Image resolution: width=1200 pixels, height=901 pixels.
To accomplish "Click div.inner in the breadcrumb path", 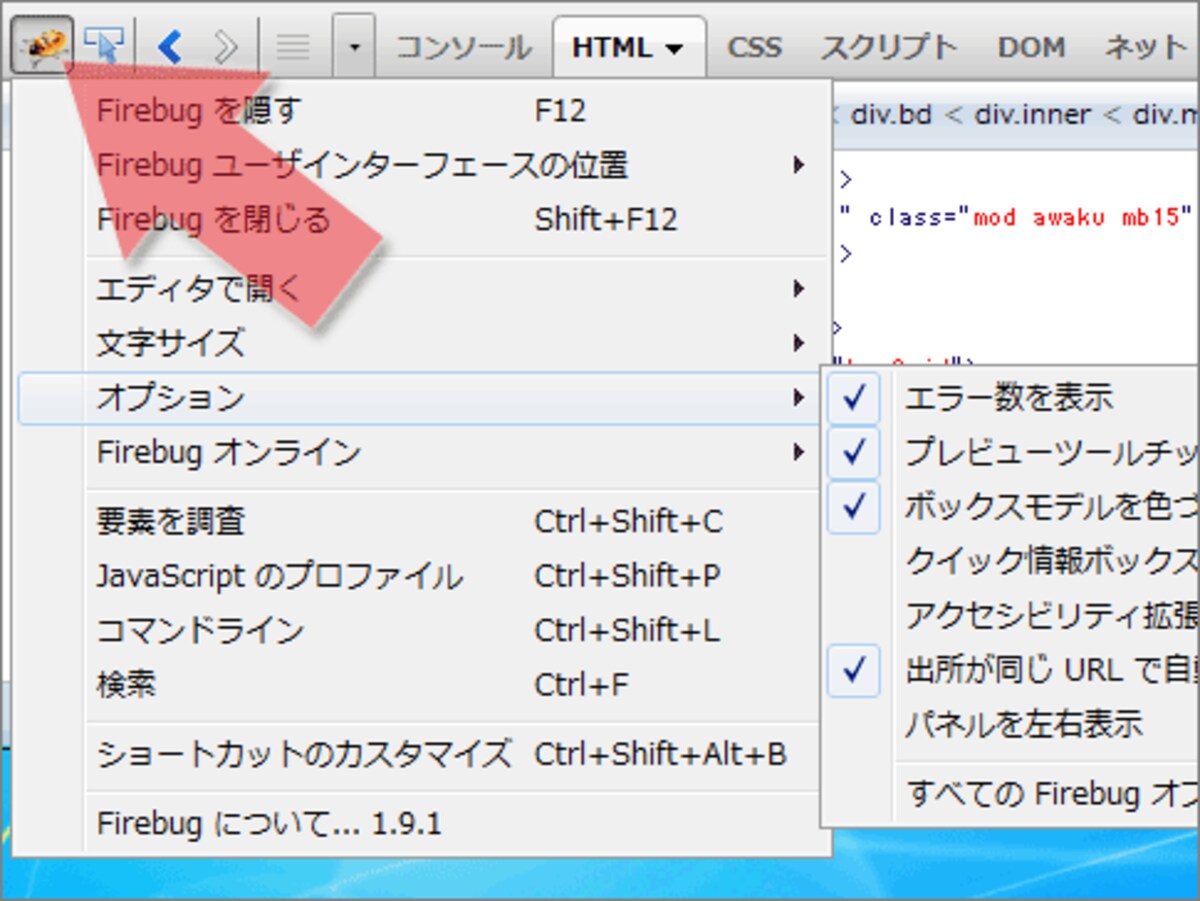I will [1033, 114].
